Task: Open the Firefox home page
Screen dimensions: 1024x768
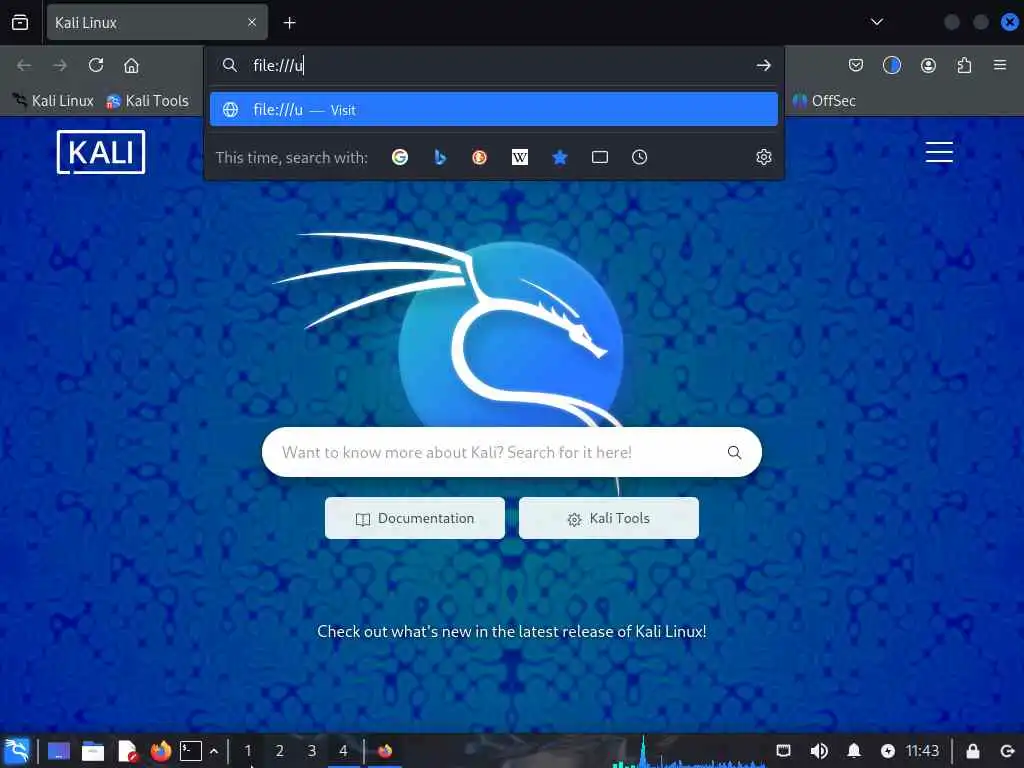Action: [x=131, y=65]
